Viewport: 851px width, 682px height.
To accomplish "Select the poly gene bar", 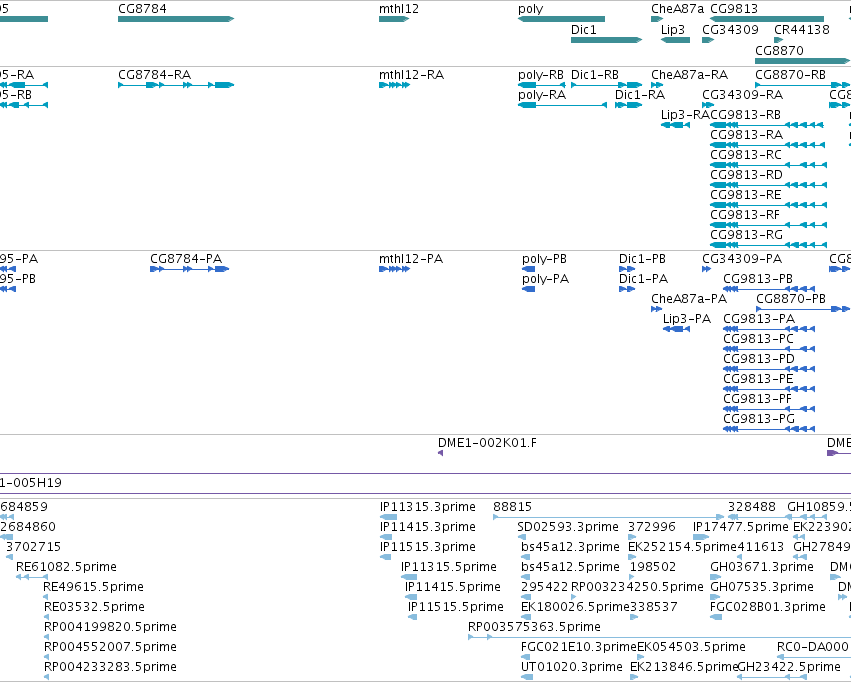I will coord(561,19).
